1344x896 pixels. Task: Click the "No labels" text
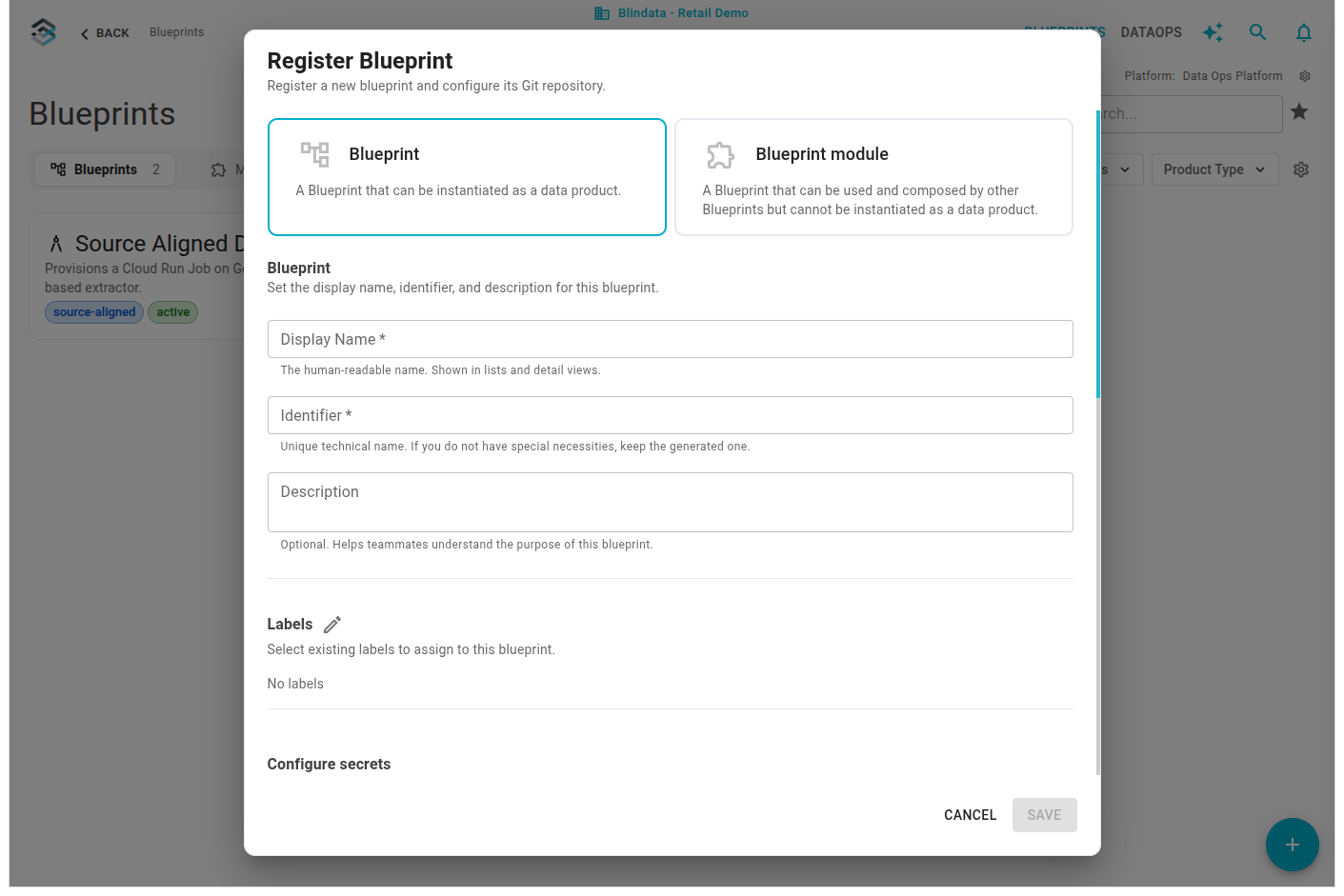[x=295, y=684]
